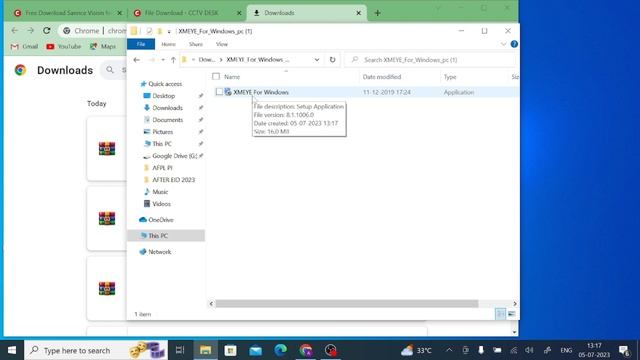
Task: Open the Pictures folder in sidebar
Action: (162, 132)
